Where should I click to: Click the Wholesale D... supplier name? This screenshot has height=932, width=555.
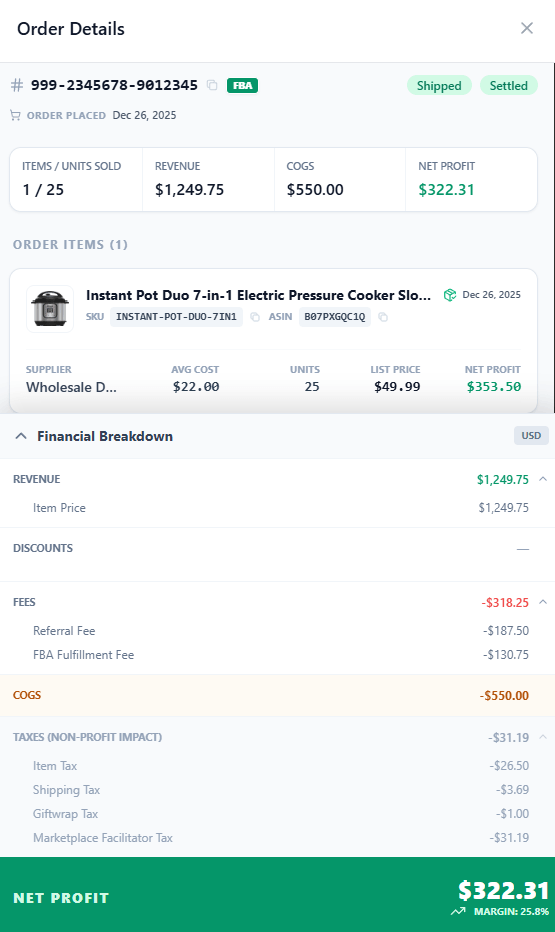coord(71,387)
